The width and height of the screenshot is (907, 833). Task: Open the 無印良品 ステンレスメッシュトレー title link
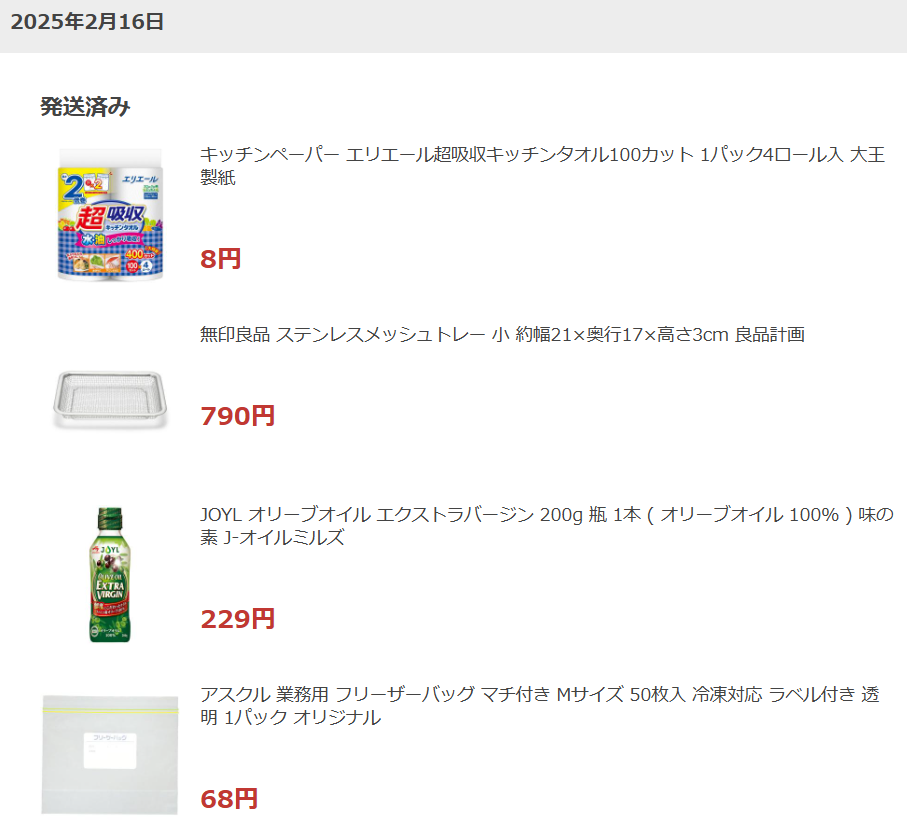click(x=502, y=334)
